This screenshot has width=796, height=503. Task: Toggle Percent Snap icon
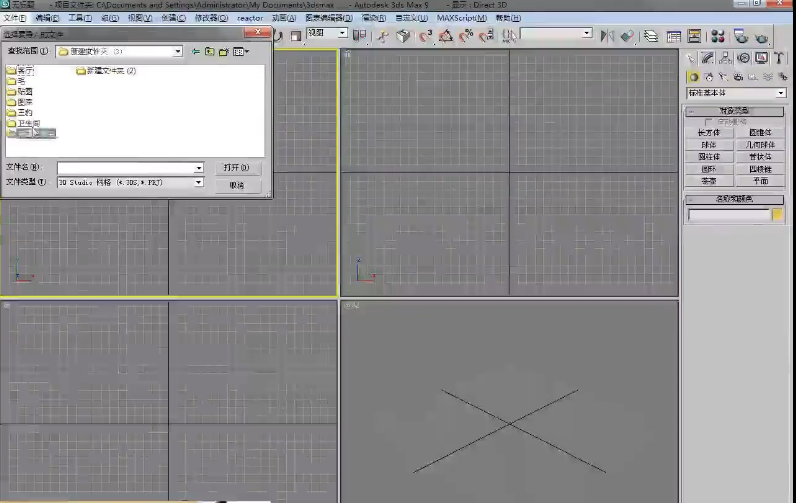coord(466,36)
